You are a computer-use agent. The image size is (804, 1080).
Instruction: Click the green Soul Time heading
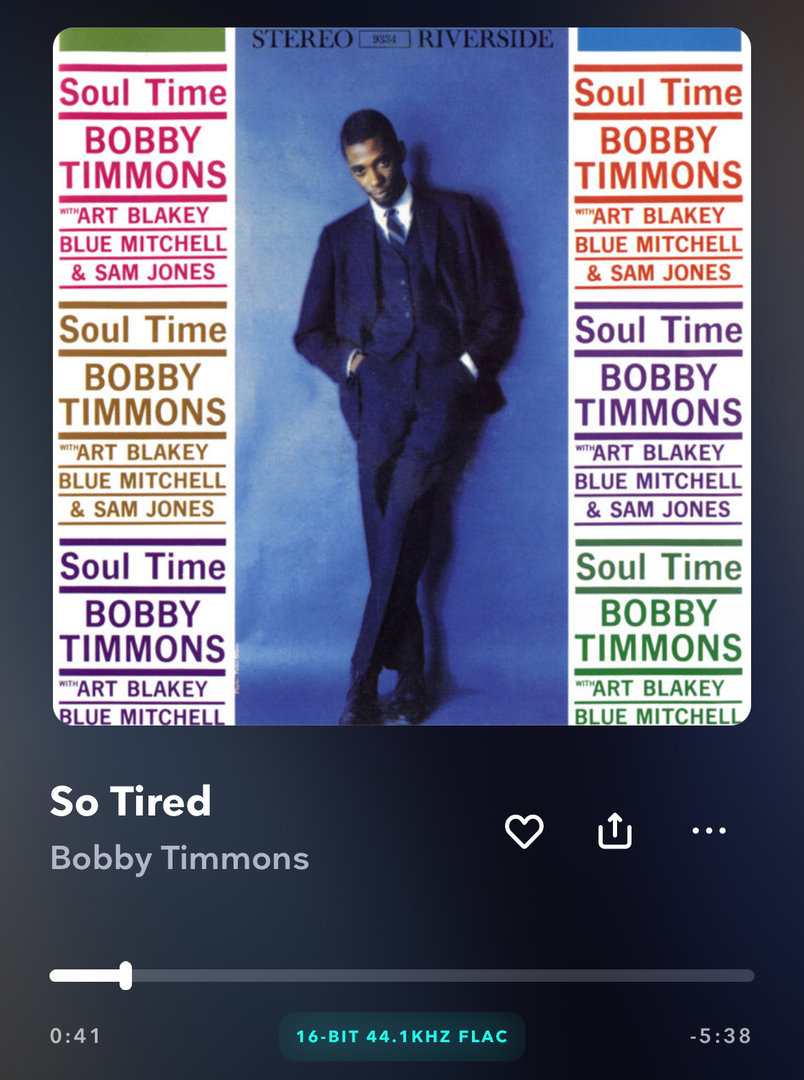coord(659,568)
